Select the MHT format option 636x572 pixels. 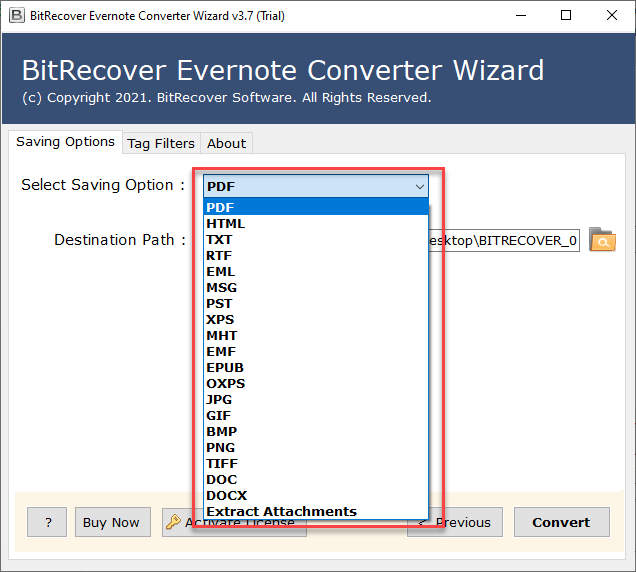(316, 335)
